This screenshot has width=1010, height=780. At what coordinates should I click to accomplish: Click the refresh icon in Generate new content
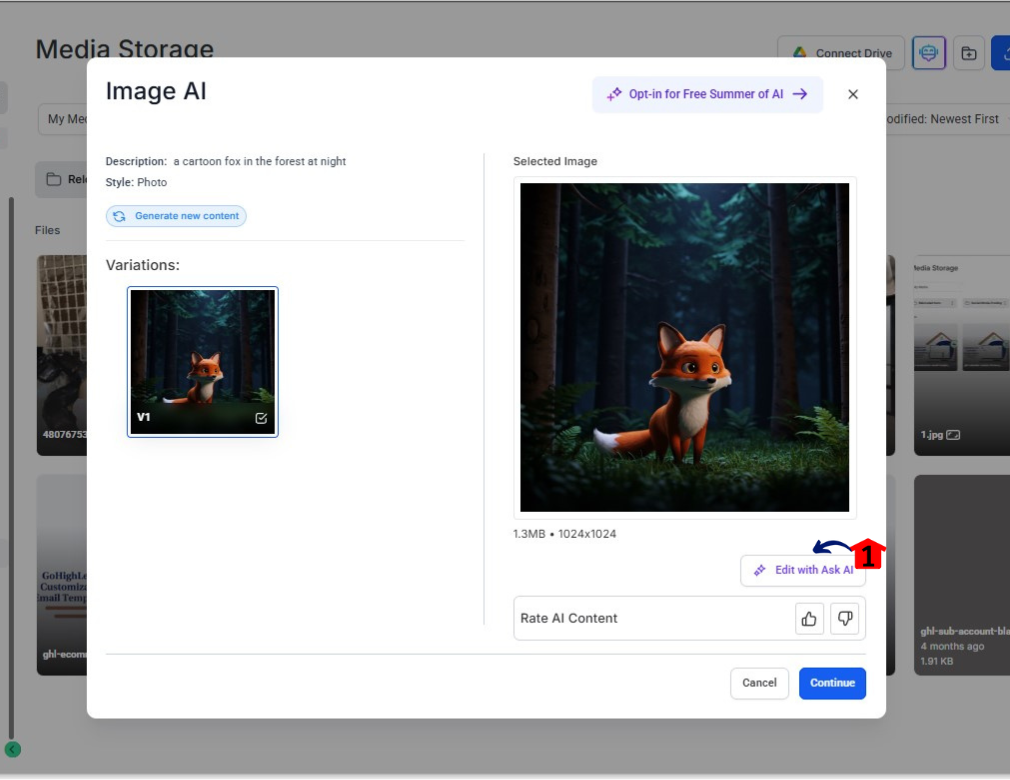click(x=120, y=216)
